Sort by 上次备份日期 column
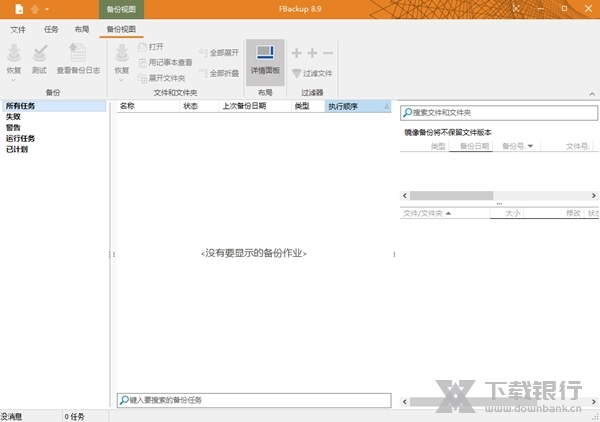The image size is (600, 422). point(255,106)
